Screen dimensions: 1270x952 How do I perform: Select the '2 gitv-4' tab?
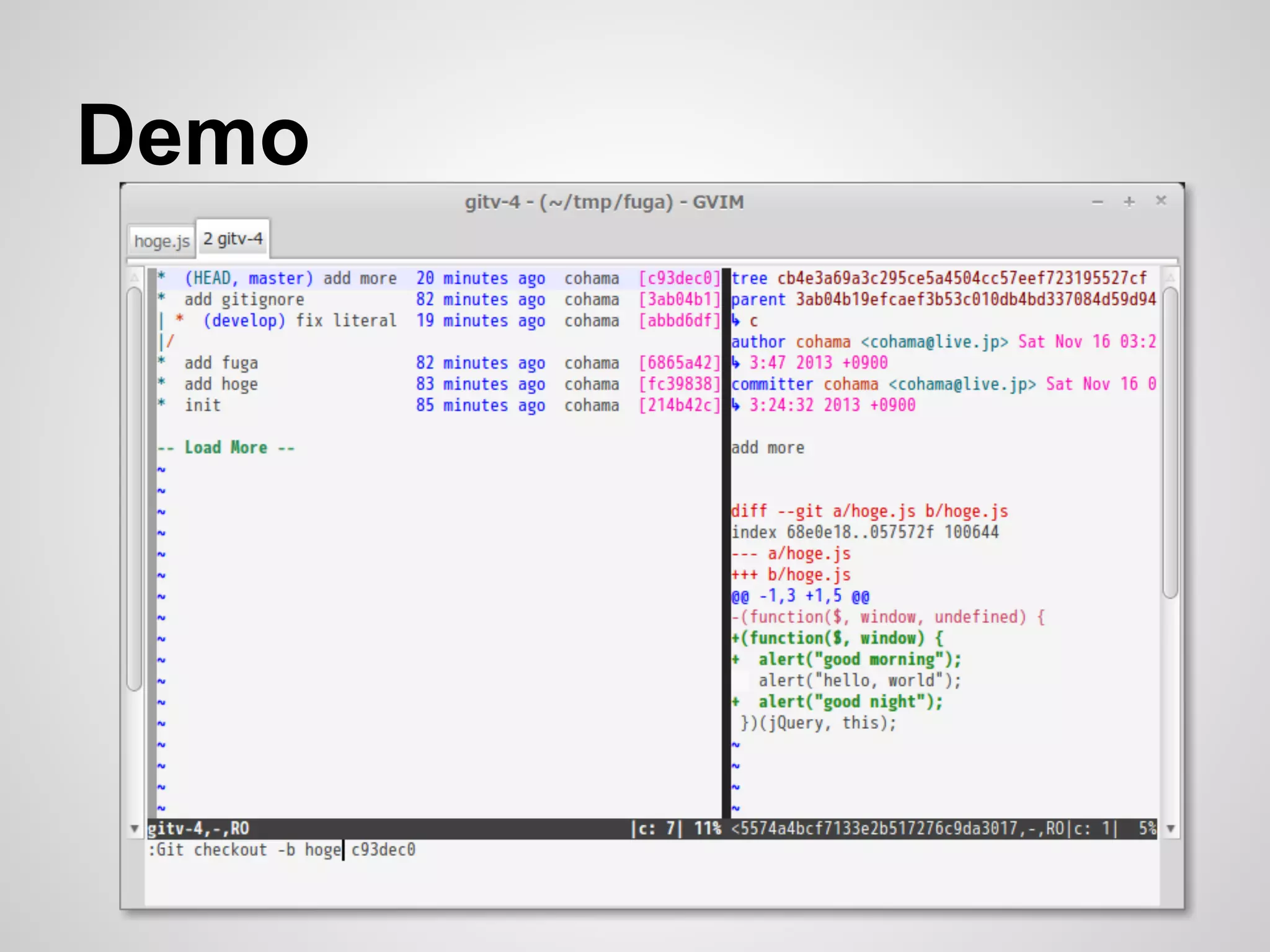(233, 239)
